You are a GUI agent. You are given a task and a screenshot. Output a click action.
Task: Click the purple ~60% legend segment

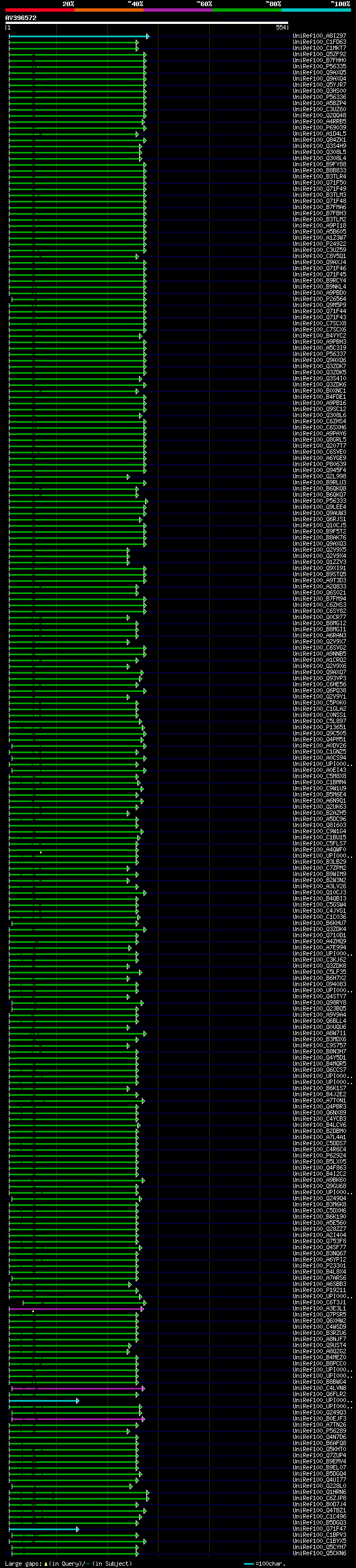177,10
